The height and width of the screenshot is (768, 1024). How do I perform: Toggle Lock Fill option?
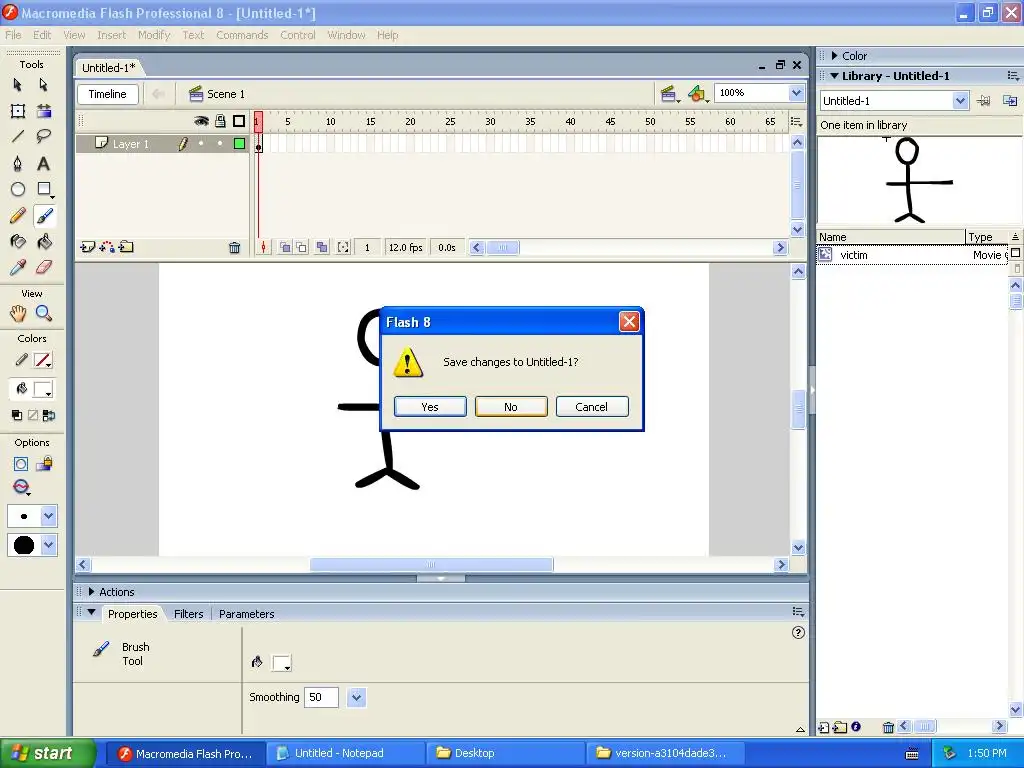(44, 464)
